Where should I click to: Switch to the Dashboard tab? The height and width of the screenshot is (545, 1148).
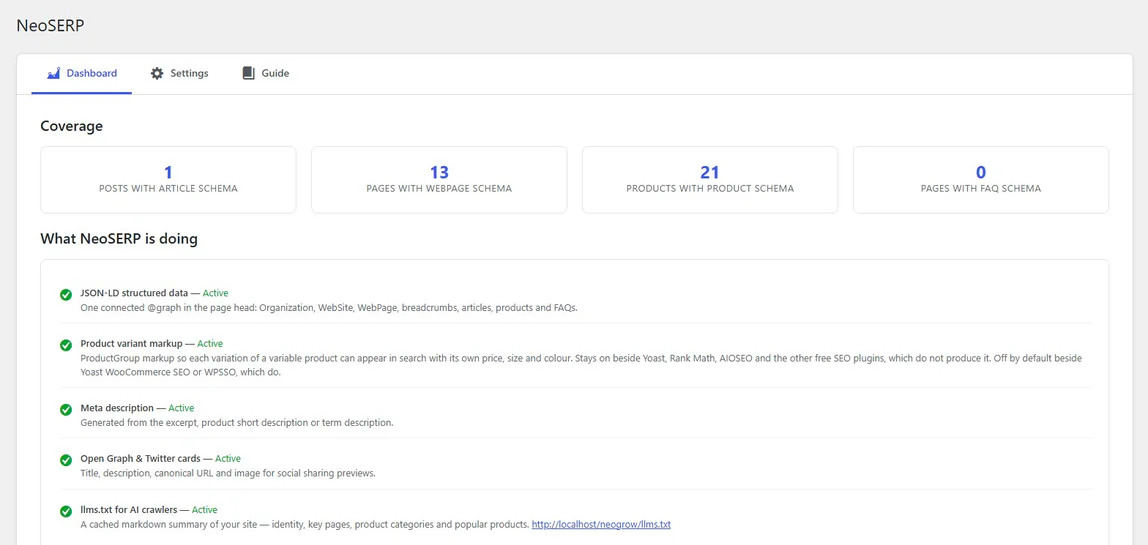click(x=82, y=73)
